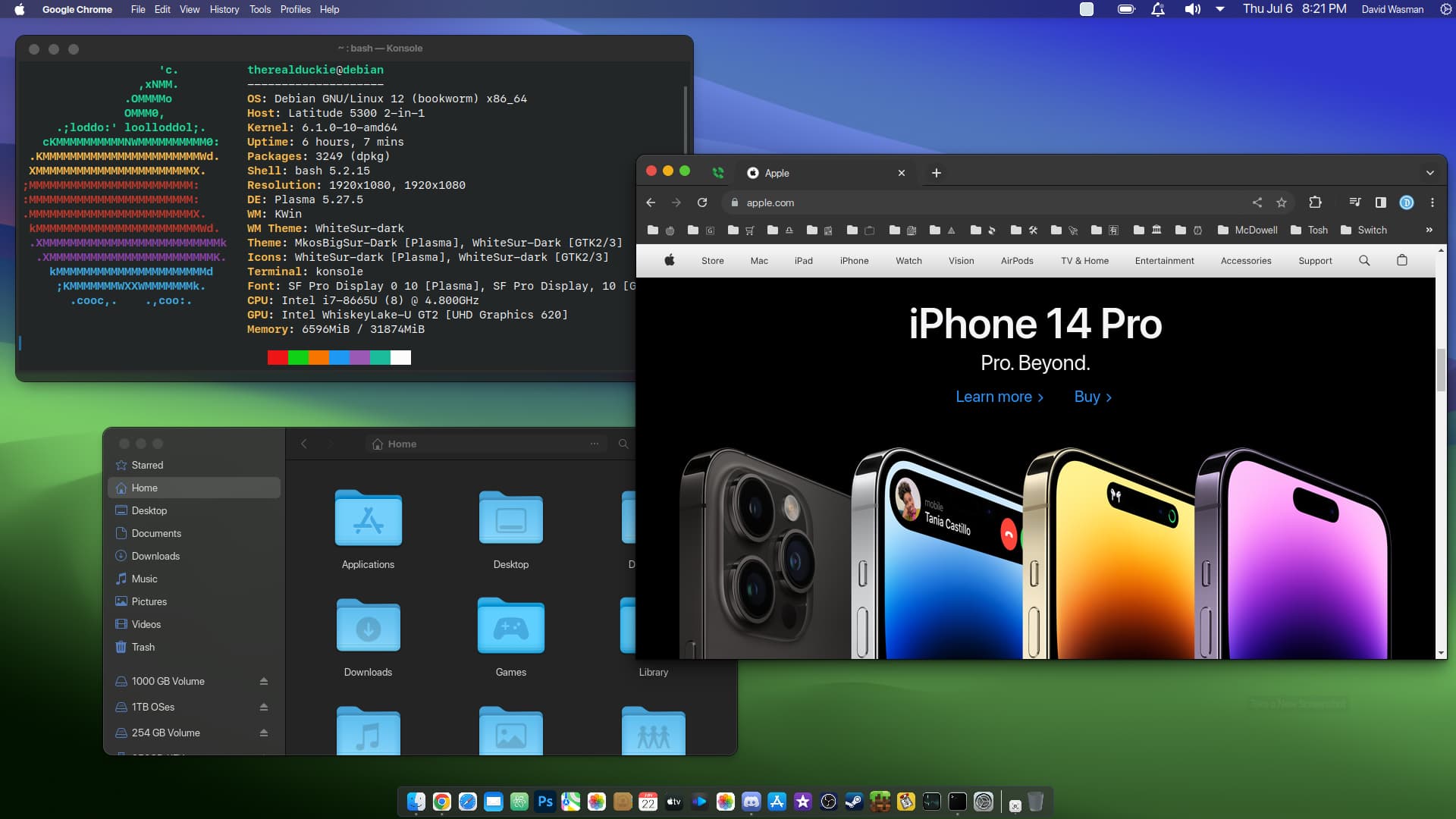This screenshot has height=819, width=1456.
Task: Open the Tools menu in the menu bar
Action: [x=260, y=9]
